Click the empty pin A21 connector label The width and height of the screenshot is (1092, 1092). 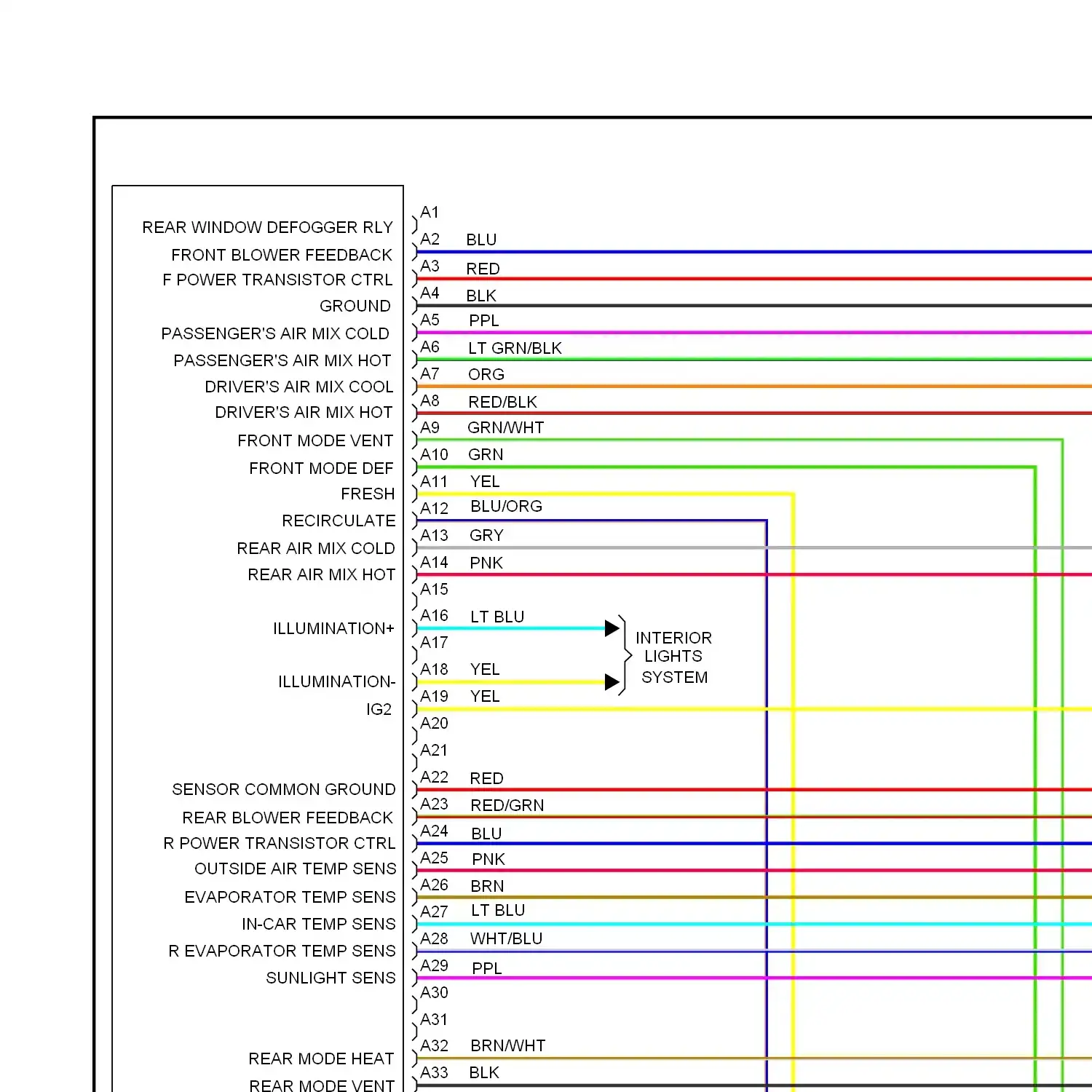(x=434, y=751)
